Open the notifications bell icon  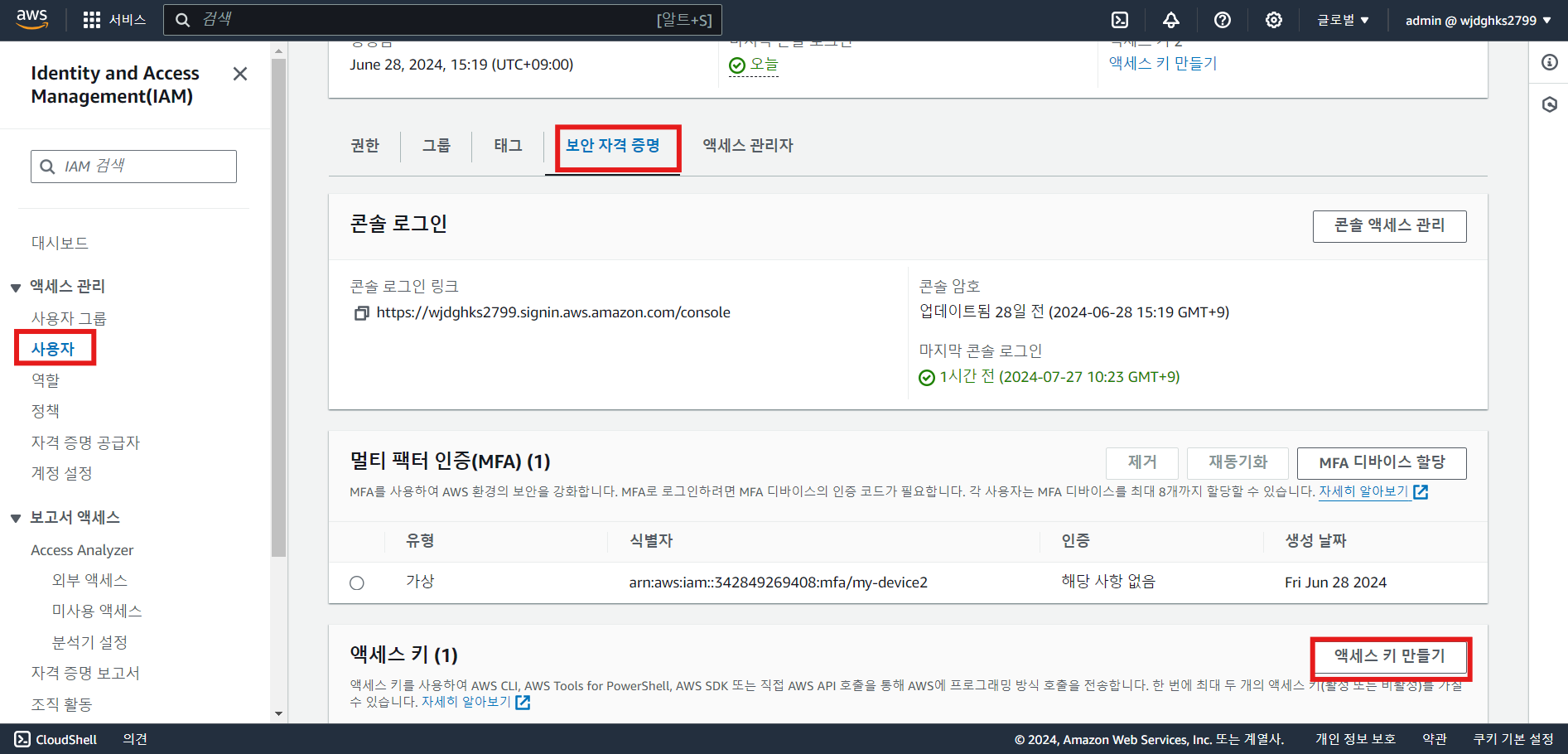(x=1171, y=20)
